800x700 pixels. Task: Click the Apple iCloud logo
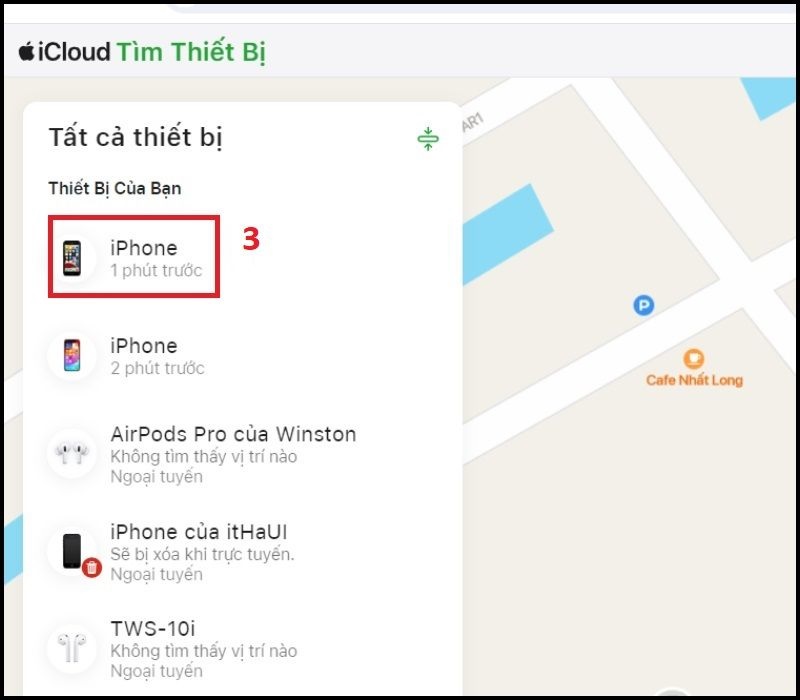26,51
